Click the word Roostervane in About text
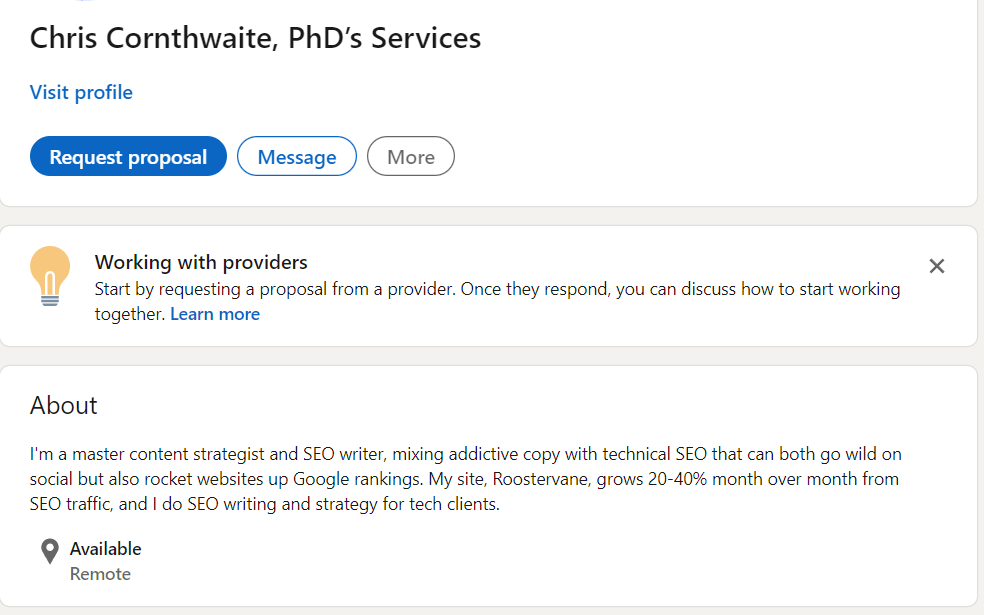 [539, 479]
